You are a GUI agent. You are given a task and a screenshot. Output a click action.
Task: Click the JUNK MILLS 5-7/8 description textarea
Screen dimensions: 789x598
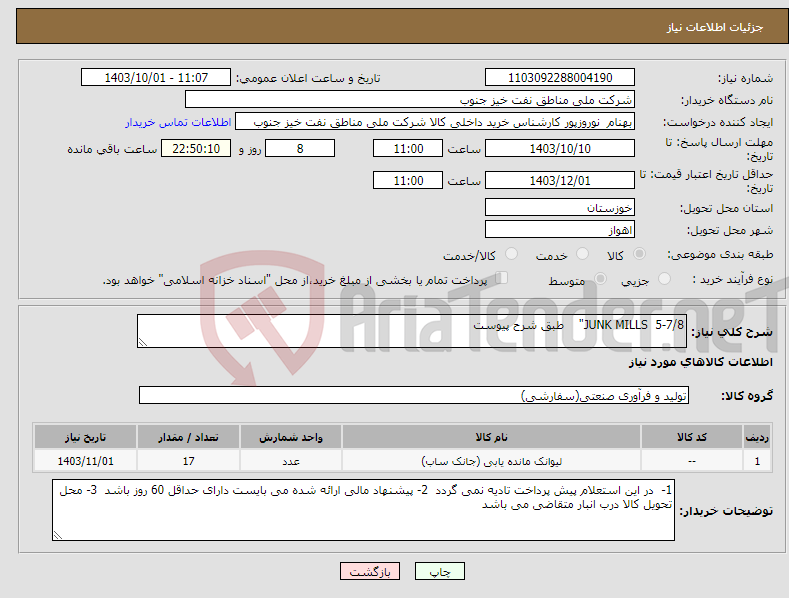(x=412, y=331)
